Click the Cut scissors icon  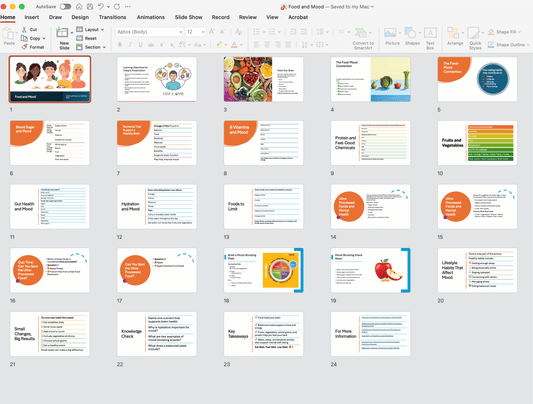point(24,30)
